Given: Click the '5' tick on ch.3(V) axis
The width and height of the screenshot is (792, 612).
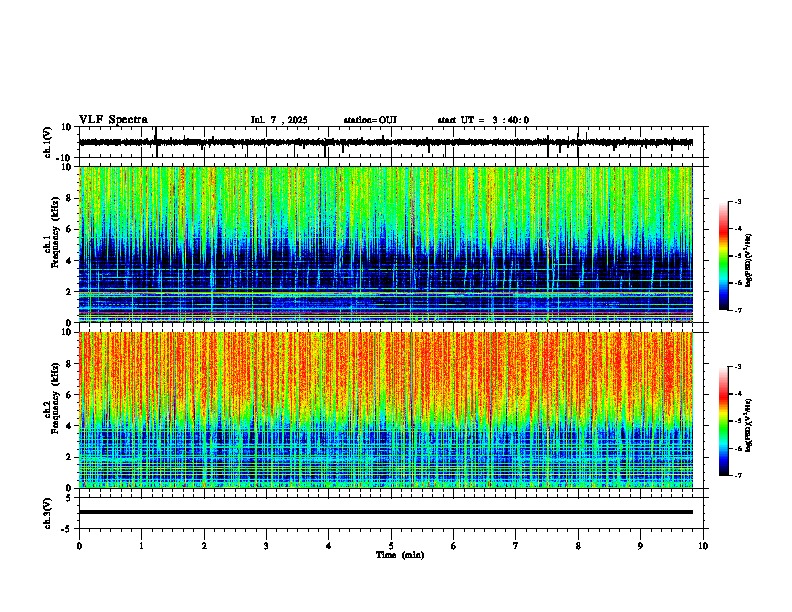Looking at the screenshot, I should (69, 498).
